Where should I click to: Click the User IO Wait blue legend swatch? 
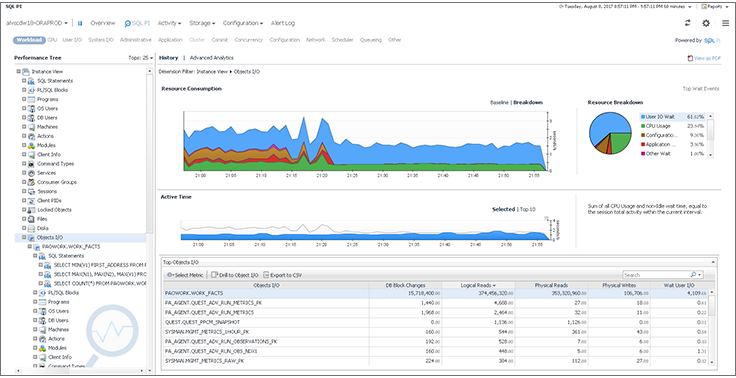pos(642,116)
